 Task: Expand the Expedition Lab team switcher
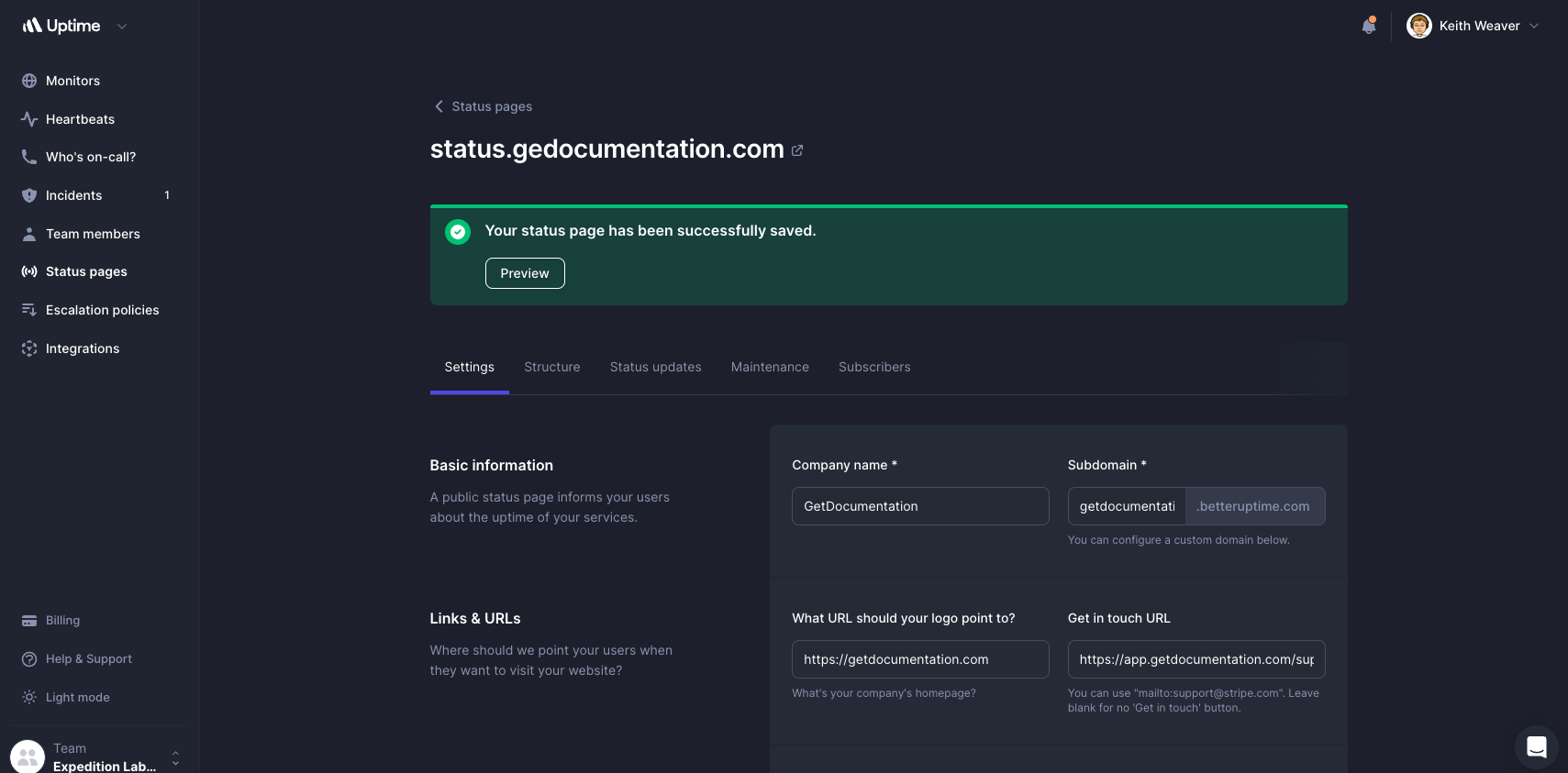coord(175,757)
